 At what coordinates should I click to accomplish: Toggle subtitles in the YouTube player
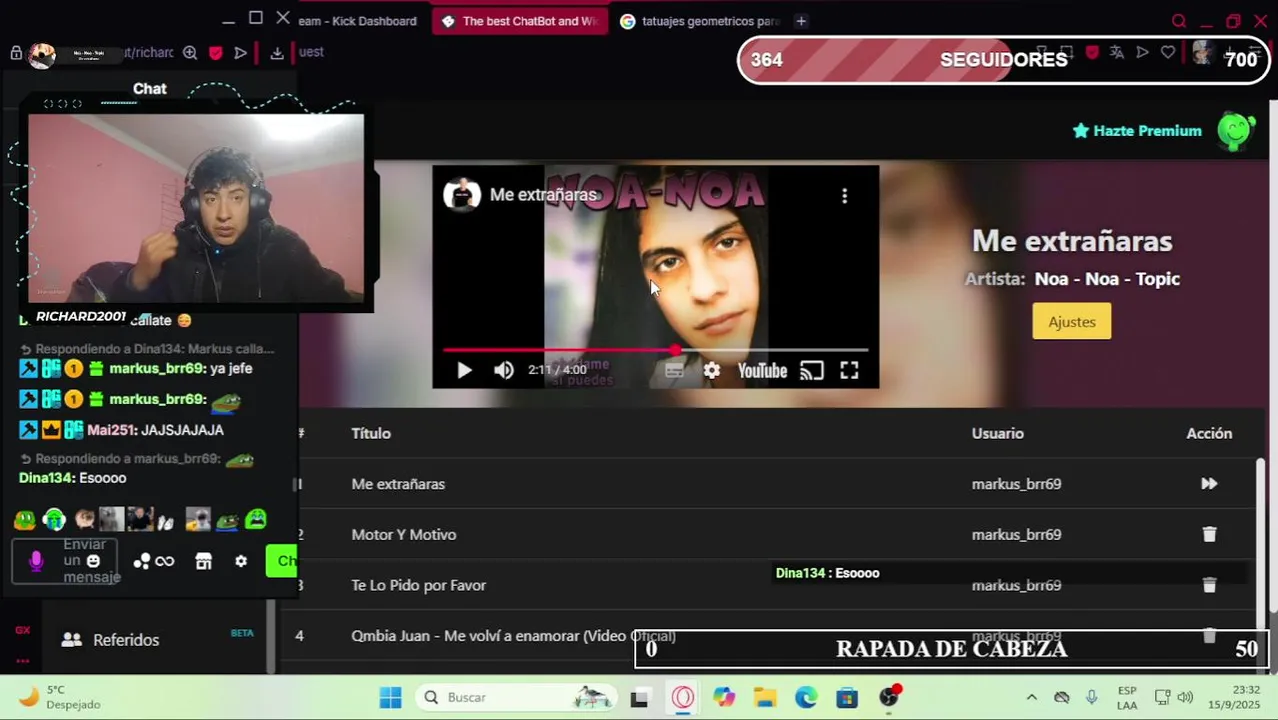[674, 371]
